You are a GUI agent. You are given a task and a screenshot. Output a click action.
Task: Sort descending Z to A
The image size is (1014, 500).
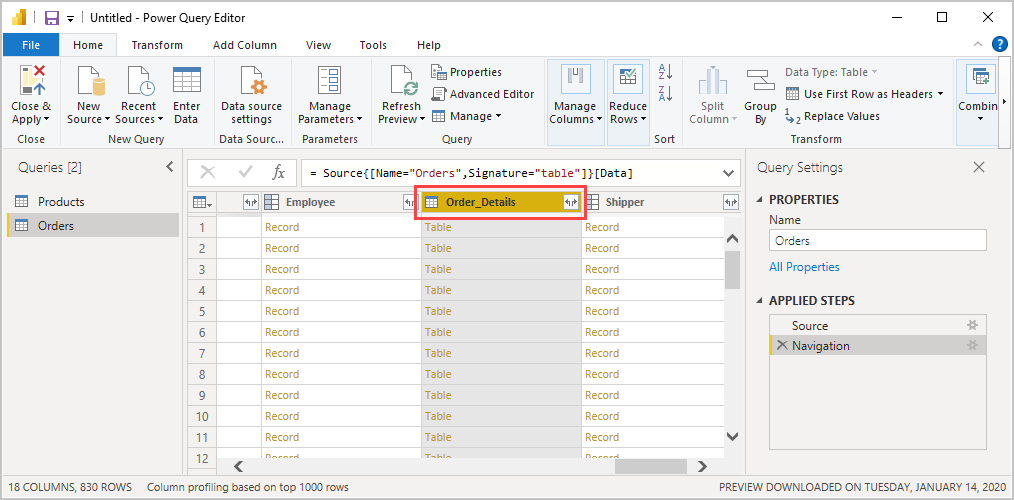click(665, 93)
